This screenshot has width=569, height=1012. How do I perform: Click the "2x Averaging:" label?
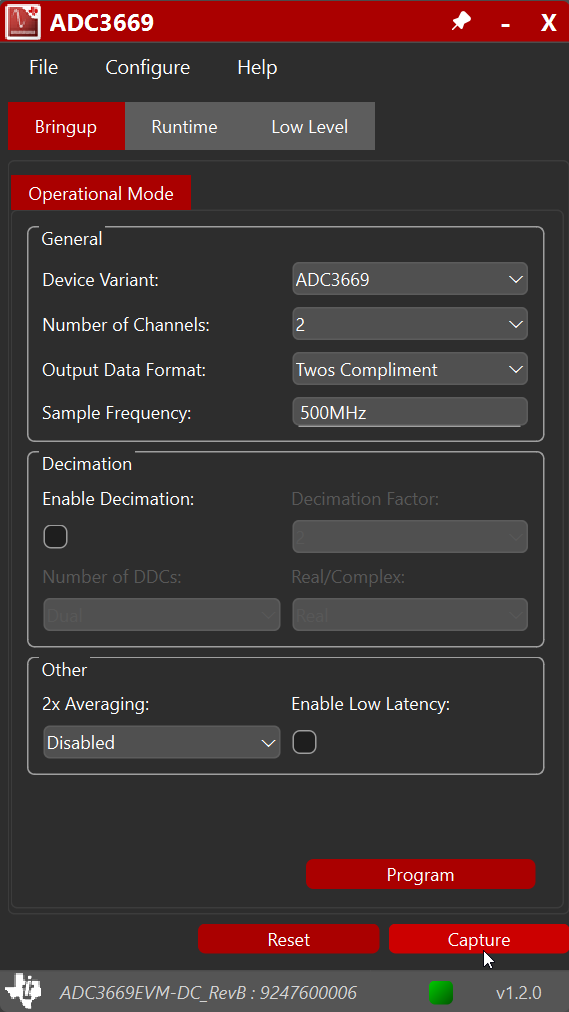95,704
